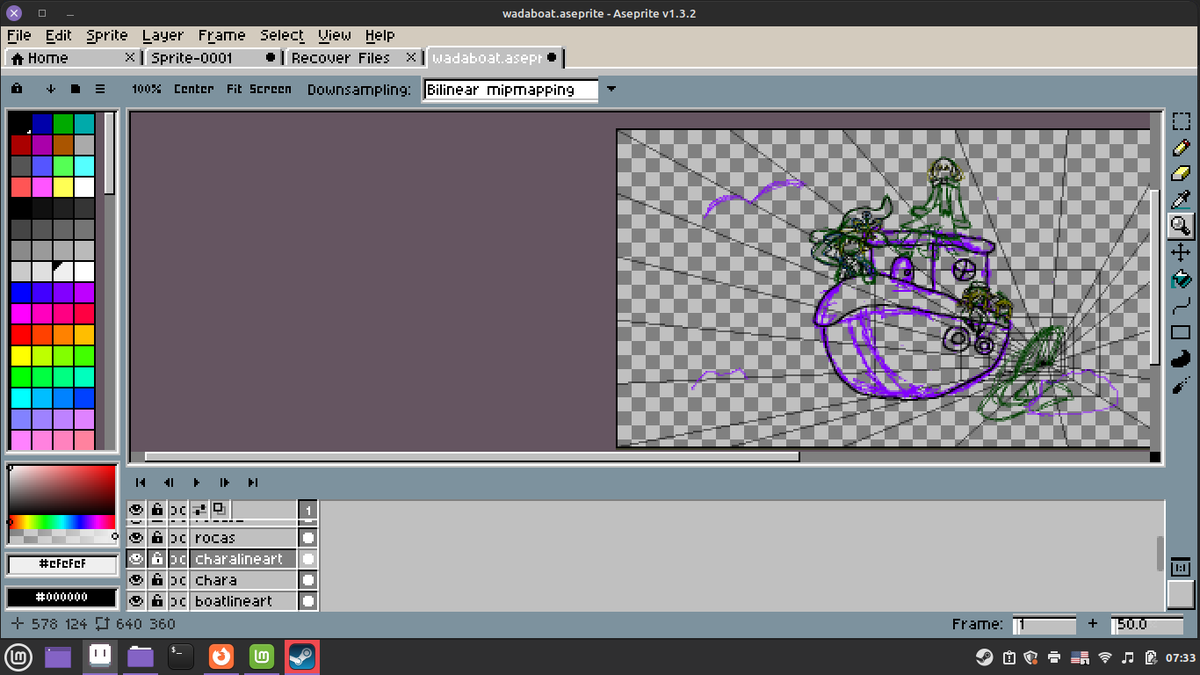Open the palette sort arrow button
Viewport: 1200px width, 675px height.
pos(50,88)
